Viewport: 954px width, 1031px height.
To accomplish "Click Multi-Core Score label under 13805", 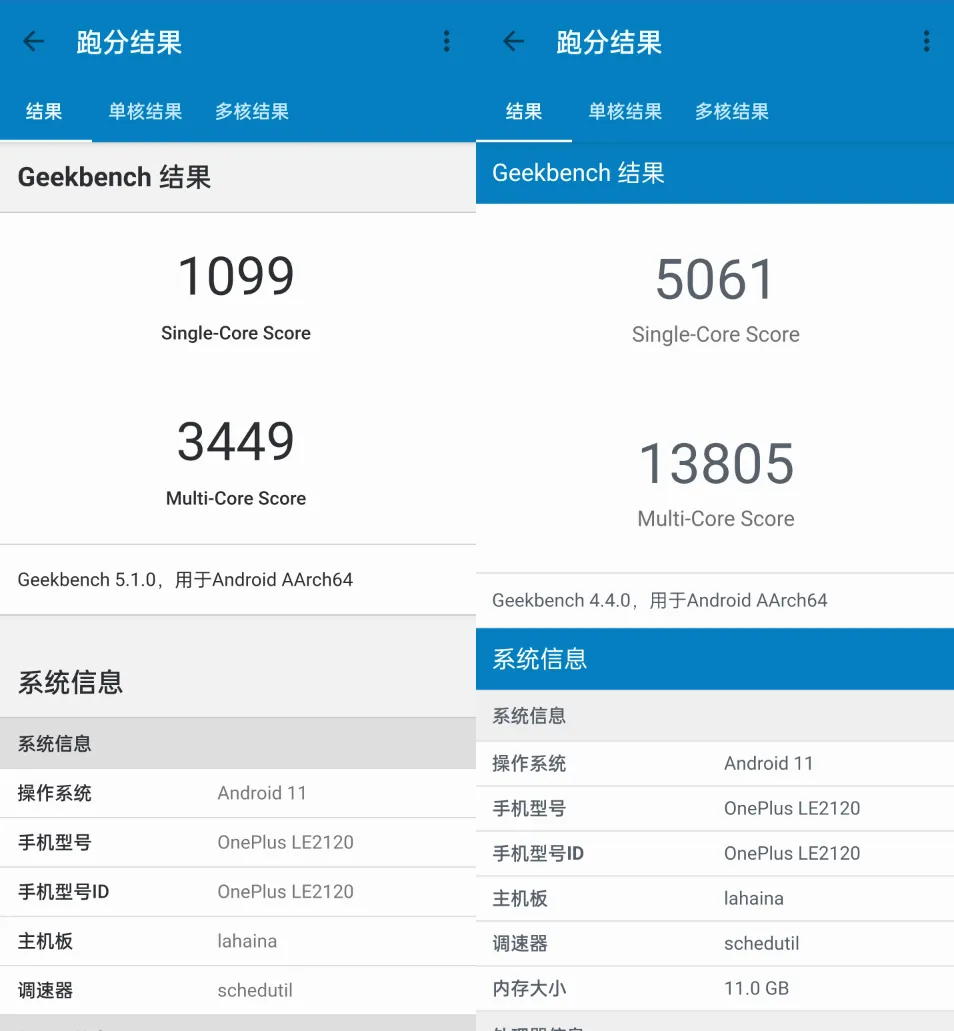I will (x=716, y=519).
